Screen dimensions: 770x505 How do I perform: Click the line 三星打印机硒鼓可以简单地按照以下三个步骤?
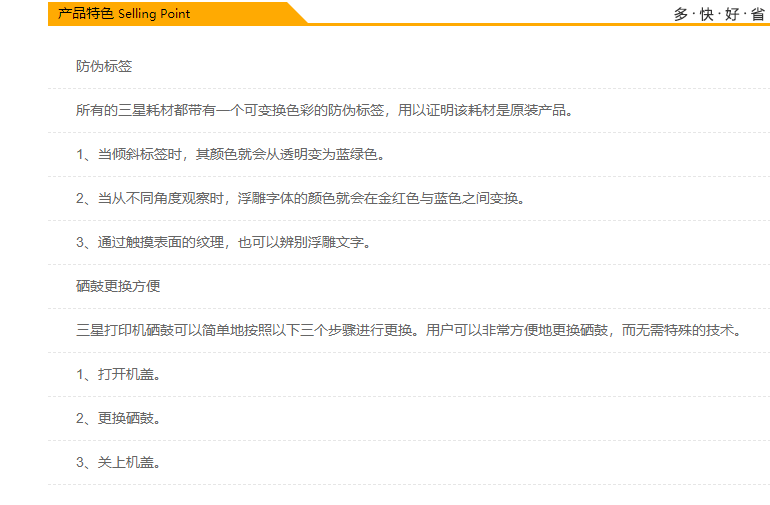409,330
